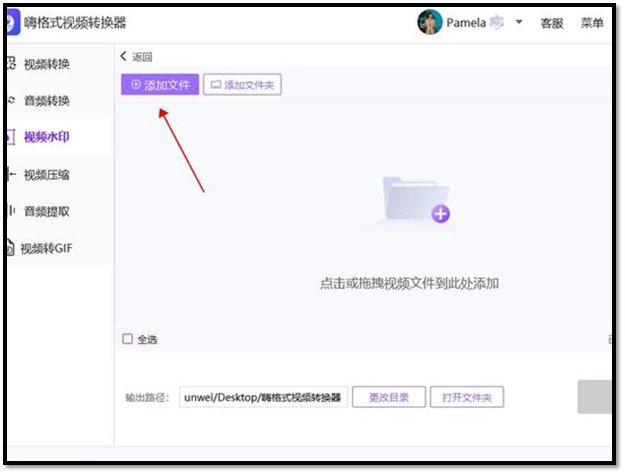Select 视频水印 in the sidebar
This screenshot has width=625, height=474.
[x=47, y=137]
